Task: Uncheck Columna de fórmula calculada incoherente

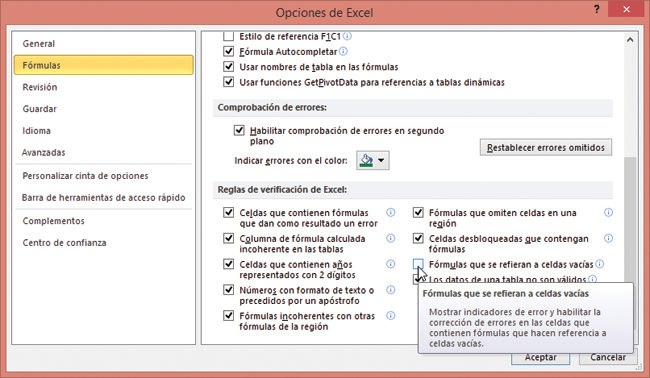Action: point(228,238)
